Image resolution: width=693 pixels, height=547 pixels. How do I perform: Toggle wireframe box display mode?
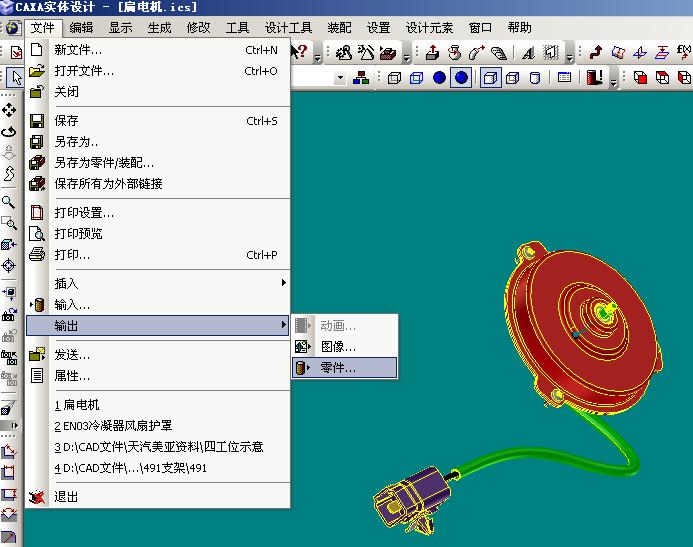(394, 78)
